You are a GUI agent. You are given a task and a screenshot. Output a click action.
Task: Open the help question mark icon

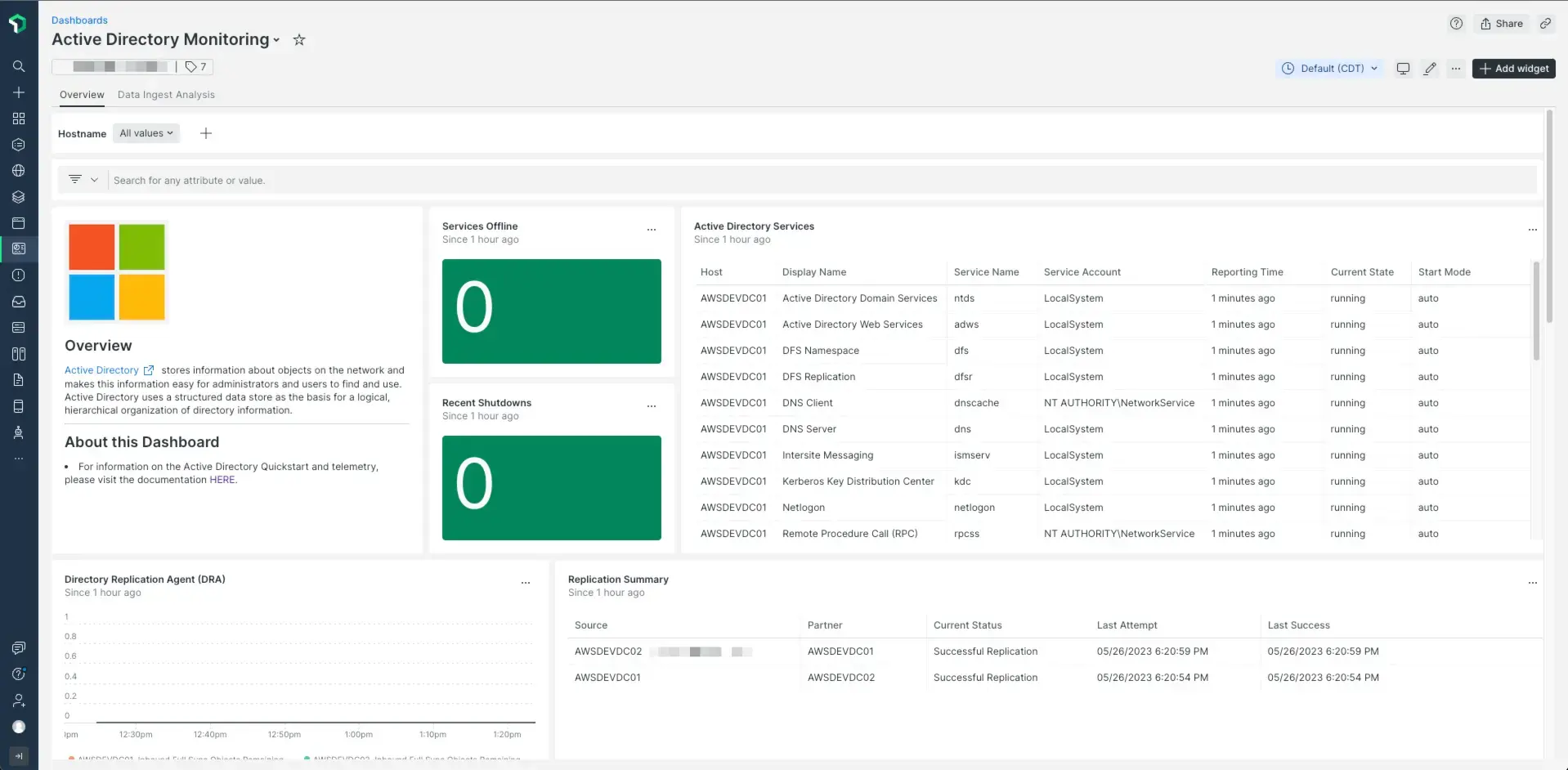[1456, 24]
